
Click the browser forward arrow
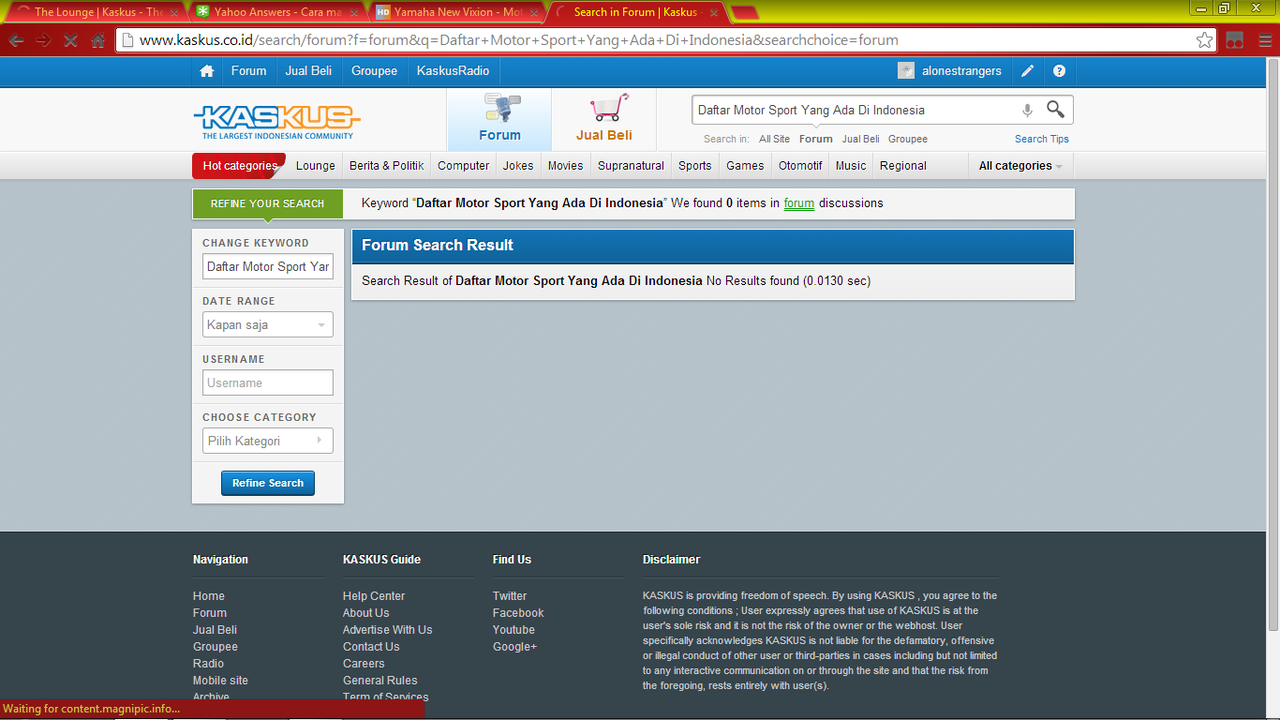43,40
